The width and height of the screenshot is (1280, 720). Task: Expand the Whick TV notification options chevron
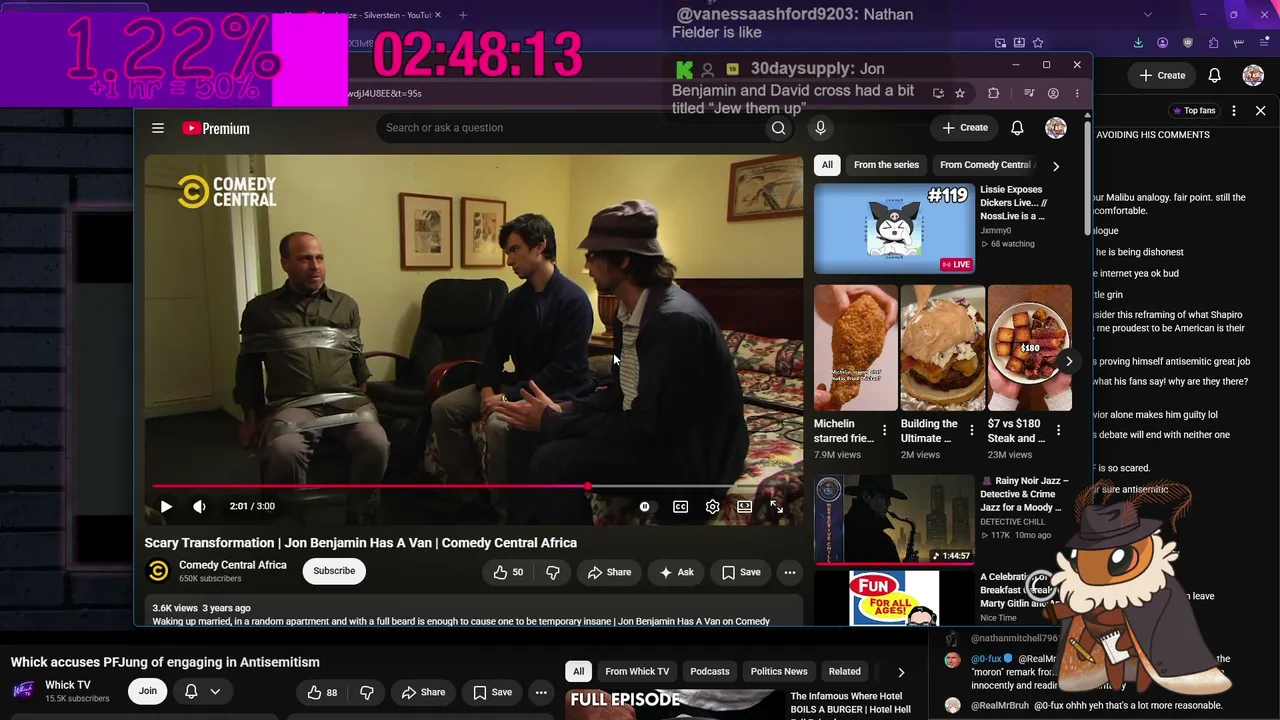pyautogui.click(x=215, y=691)
